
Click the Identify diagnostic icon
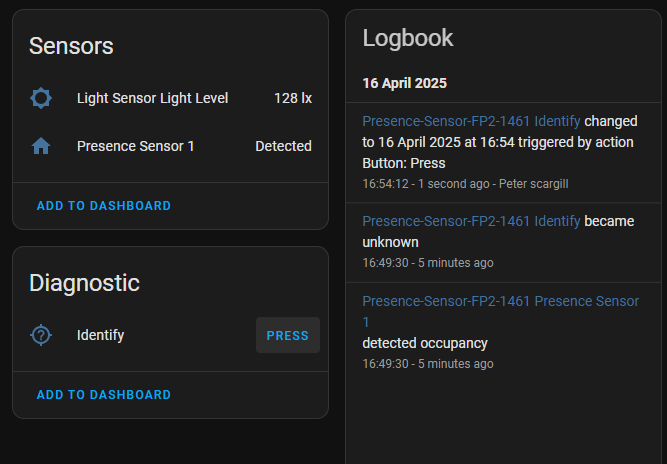pos(41,335)
